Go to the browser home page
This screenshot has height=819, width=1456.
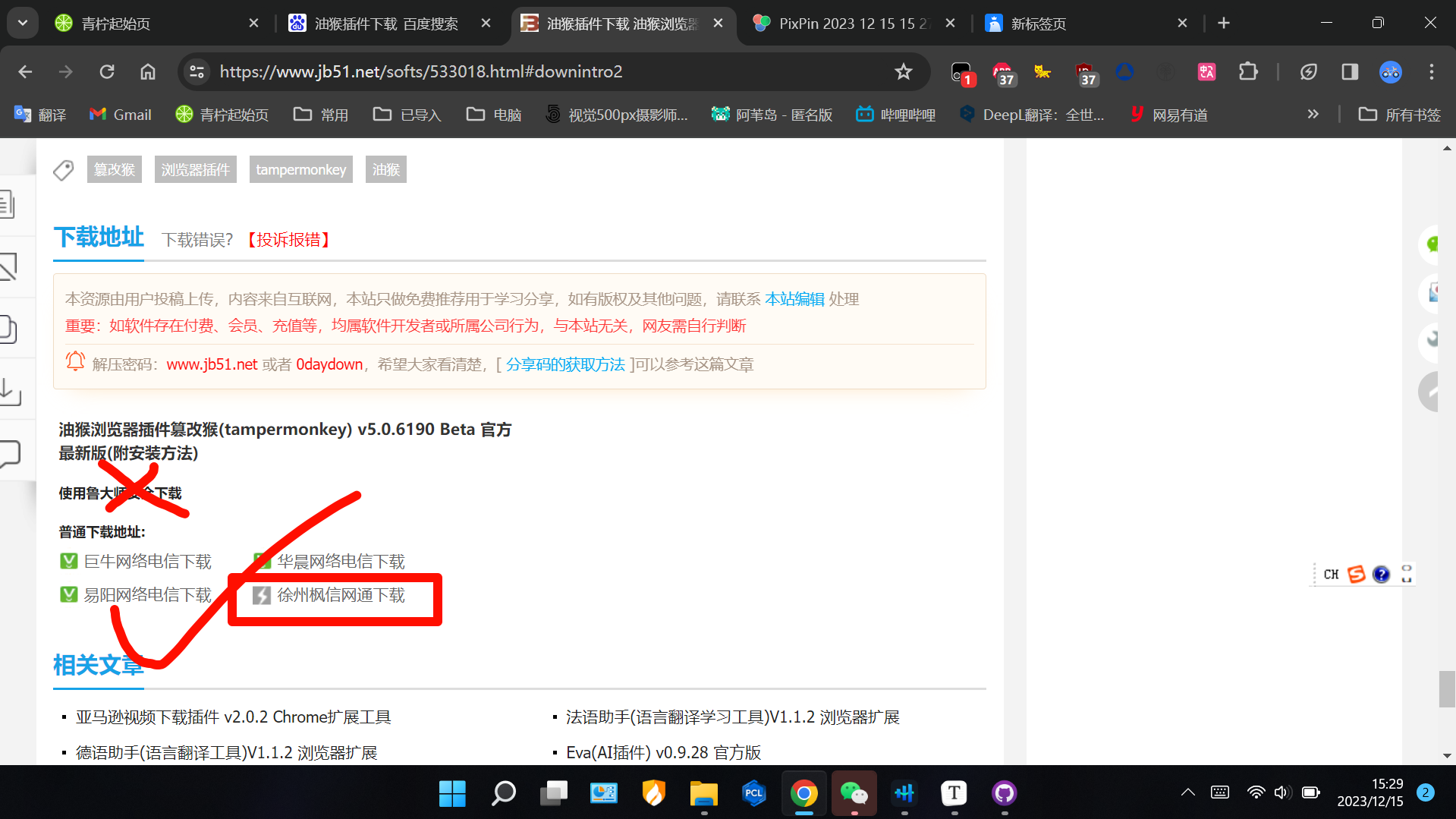(148, 71)
